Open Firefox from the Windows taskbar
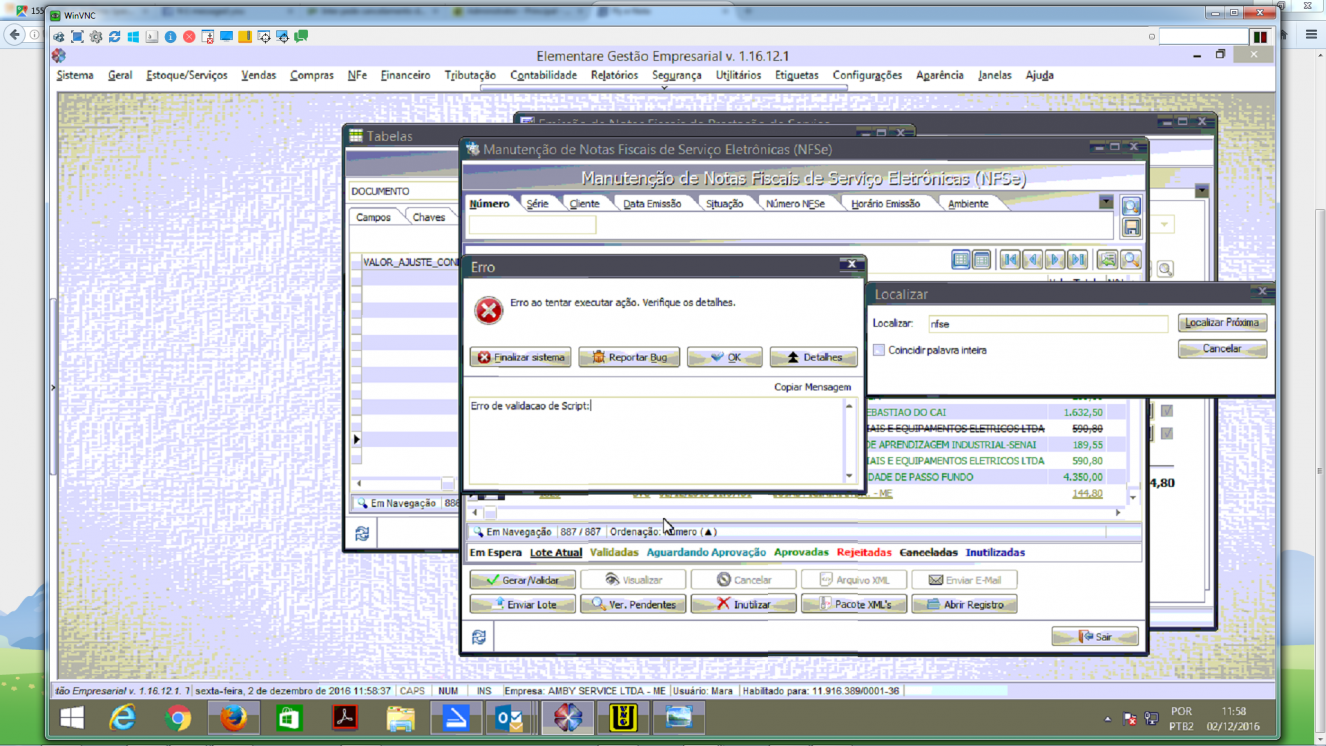Image resolution: width=1326 pixels, height=746 pixels. click(x=234, y=718)
